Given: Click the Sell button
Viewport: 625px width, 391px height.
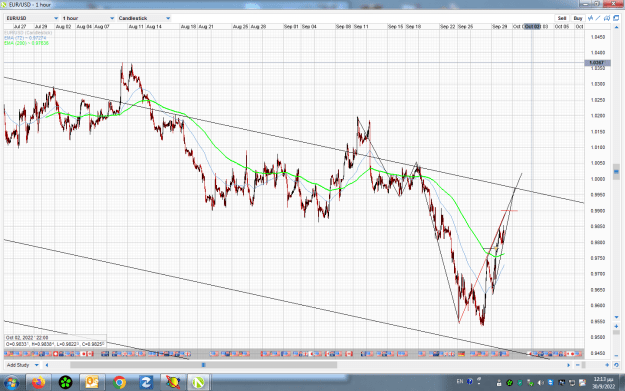Looking at the screenshot, I should (x=562, y=18).
